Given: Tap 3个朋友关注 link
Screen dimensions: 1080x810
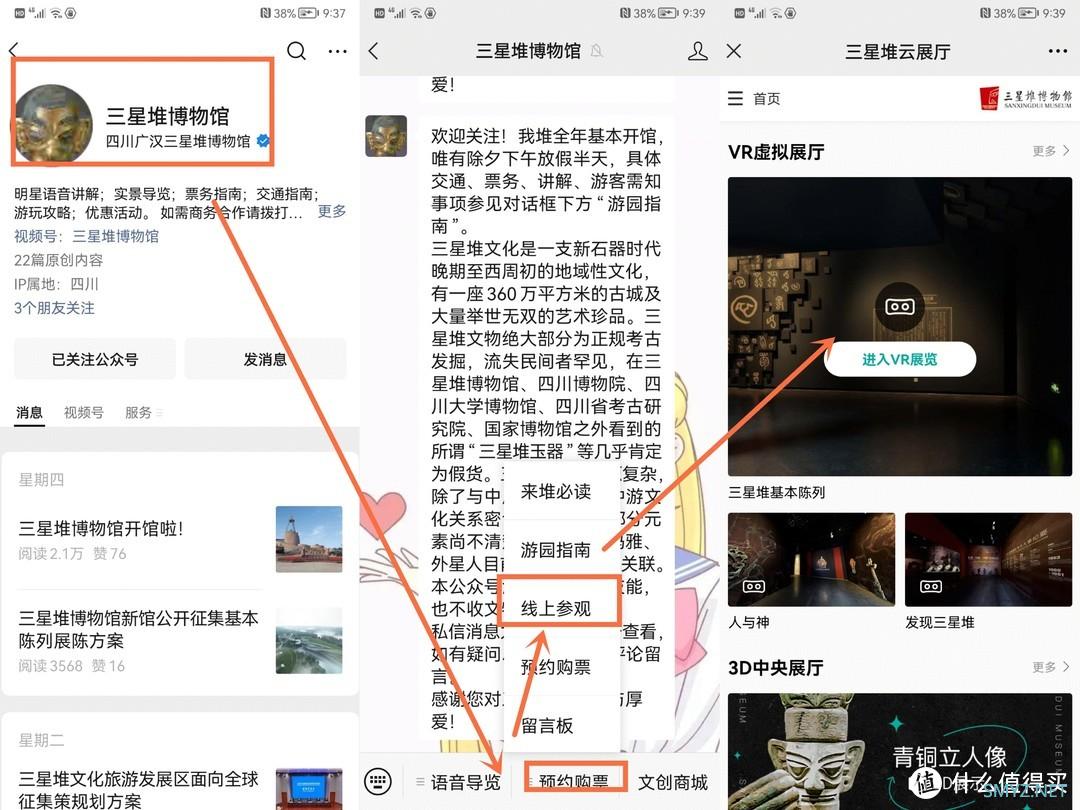Looking at the screenshot, I should (x=54, y=308).
